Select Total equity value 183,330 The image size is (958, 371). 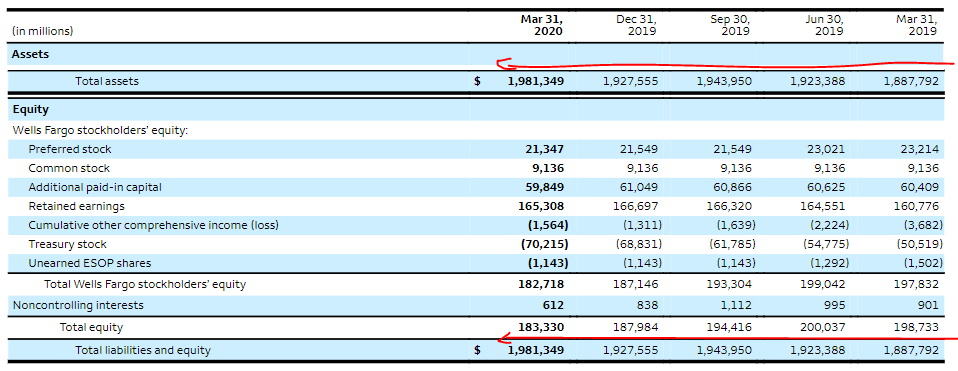click(541, 328)
